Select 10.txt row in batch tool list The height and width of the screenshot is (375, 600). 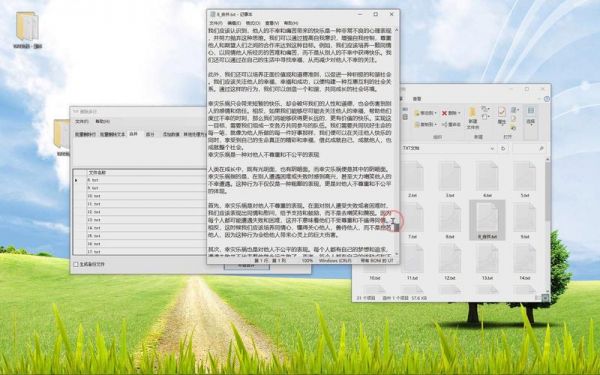[x=139, y=196]
